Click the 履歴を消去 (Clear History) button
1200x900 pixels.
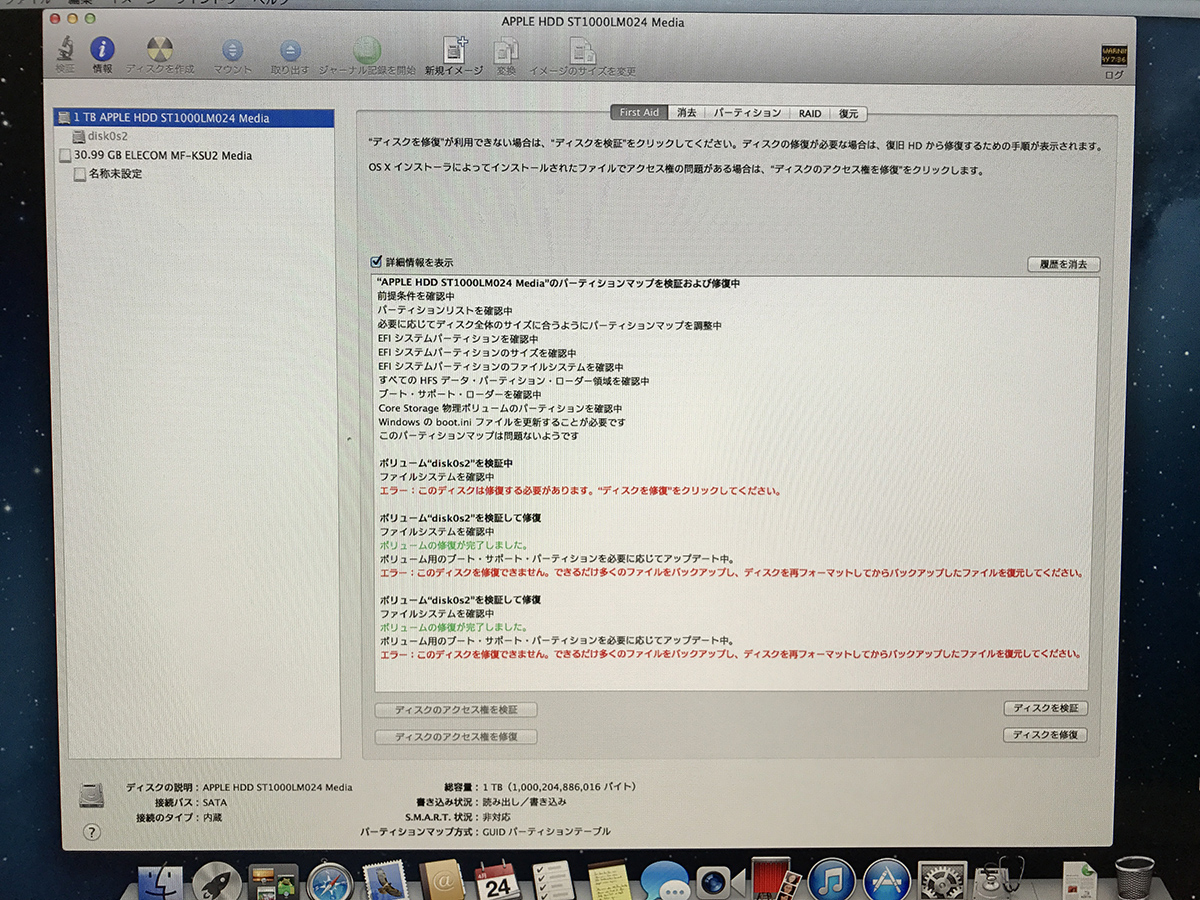[x=1063, y=265]
